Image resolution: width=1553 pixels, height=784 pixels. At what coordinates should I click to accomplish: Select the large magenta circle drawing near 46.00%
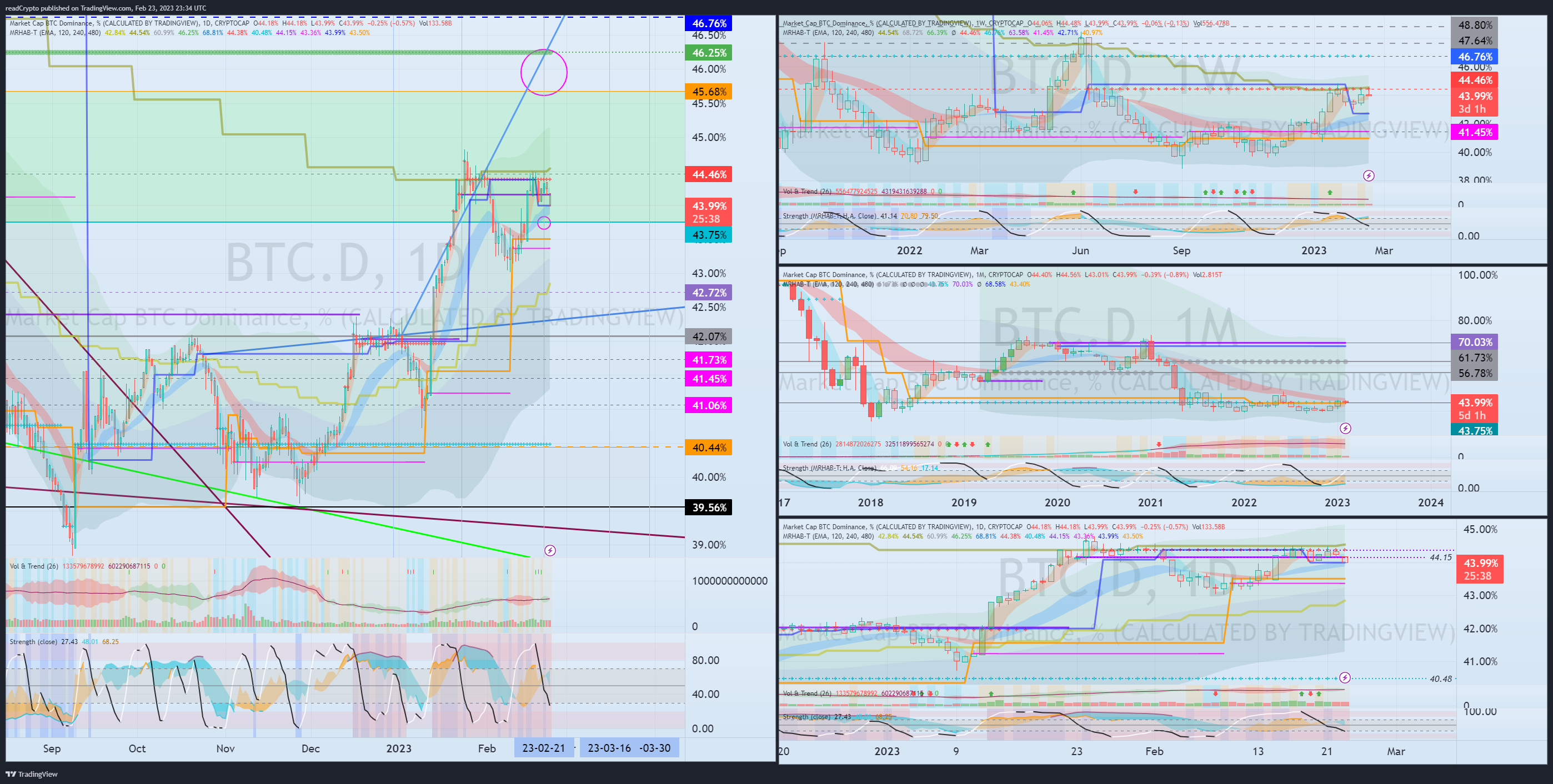tap(544, 72)
